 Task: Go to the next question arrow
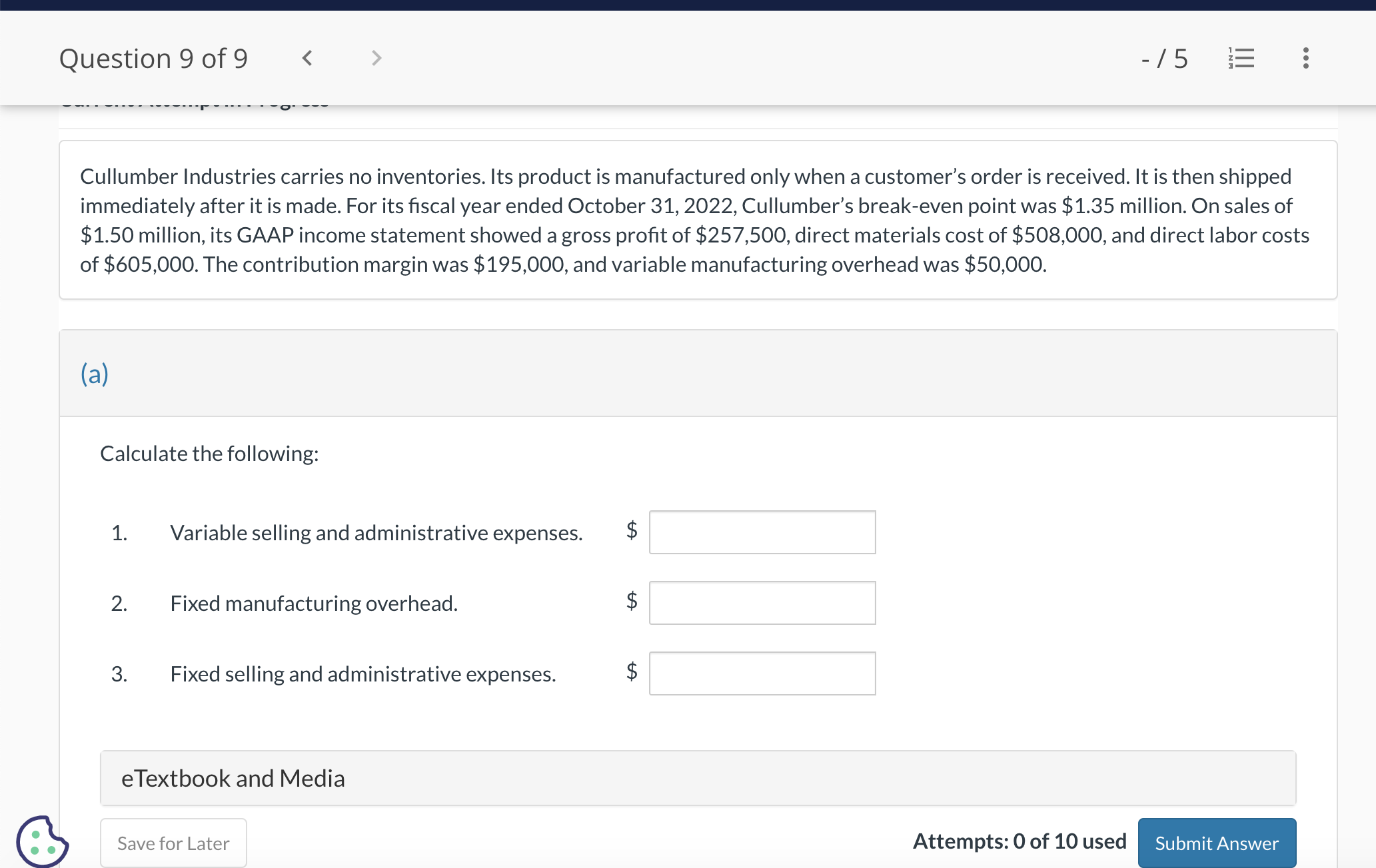tap(376, 59)
